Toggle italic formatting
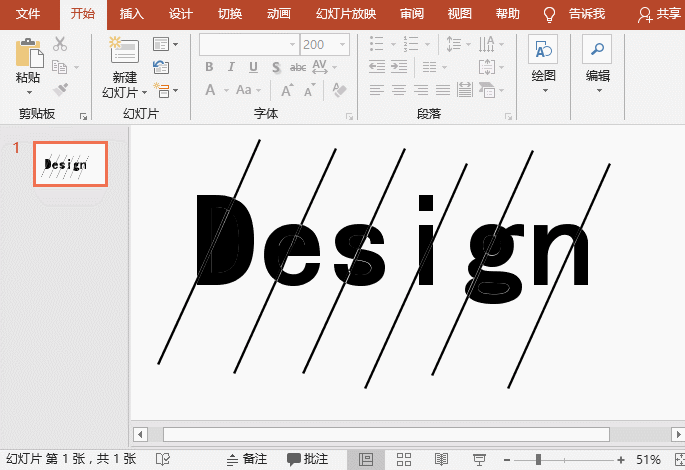This screenshot has height=470, width=685. point(231,67)
